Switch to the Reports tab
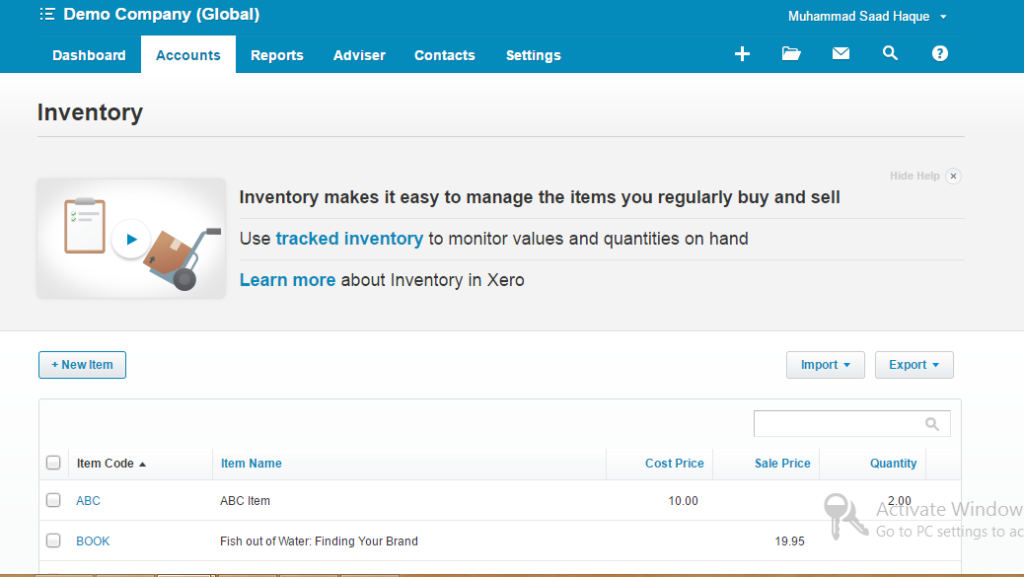The image size is (1024, 577). point(277,55)
